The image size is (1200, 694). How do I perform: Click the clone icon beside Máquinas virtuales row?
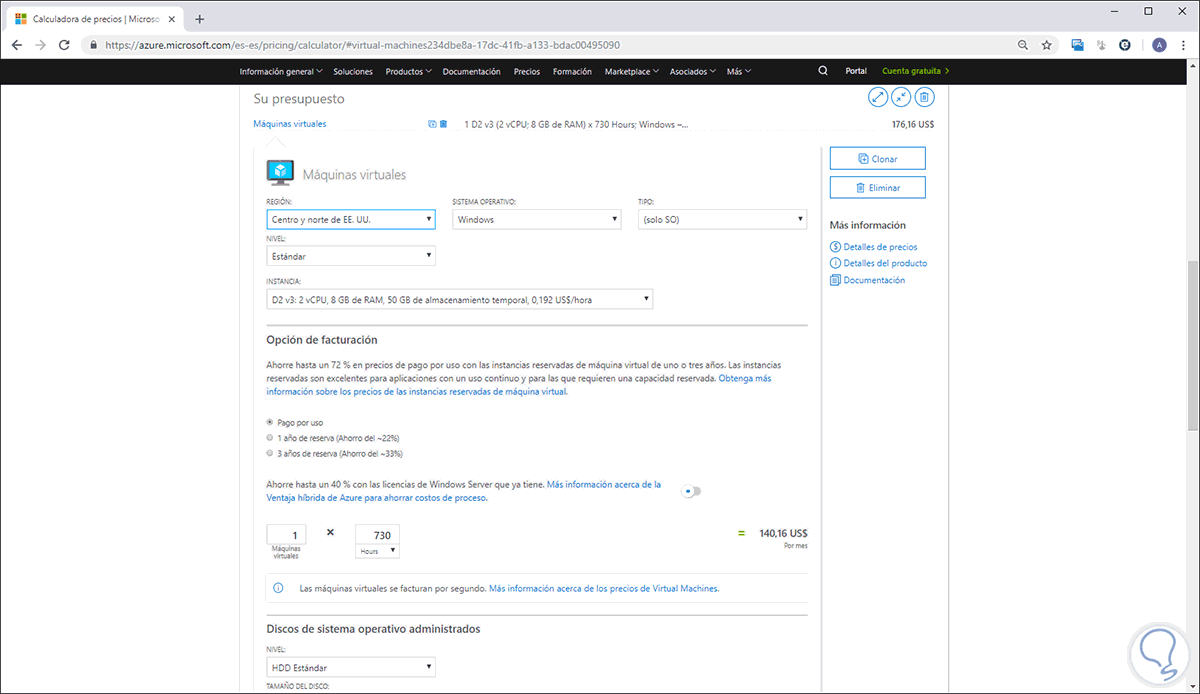[432, 124]
